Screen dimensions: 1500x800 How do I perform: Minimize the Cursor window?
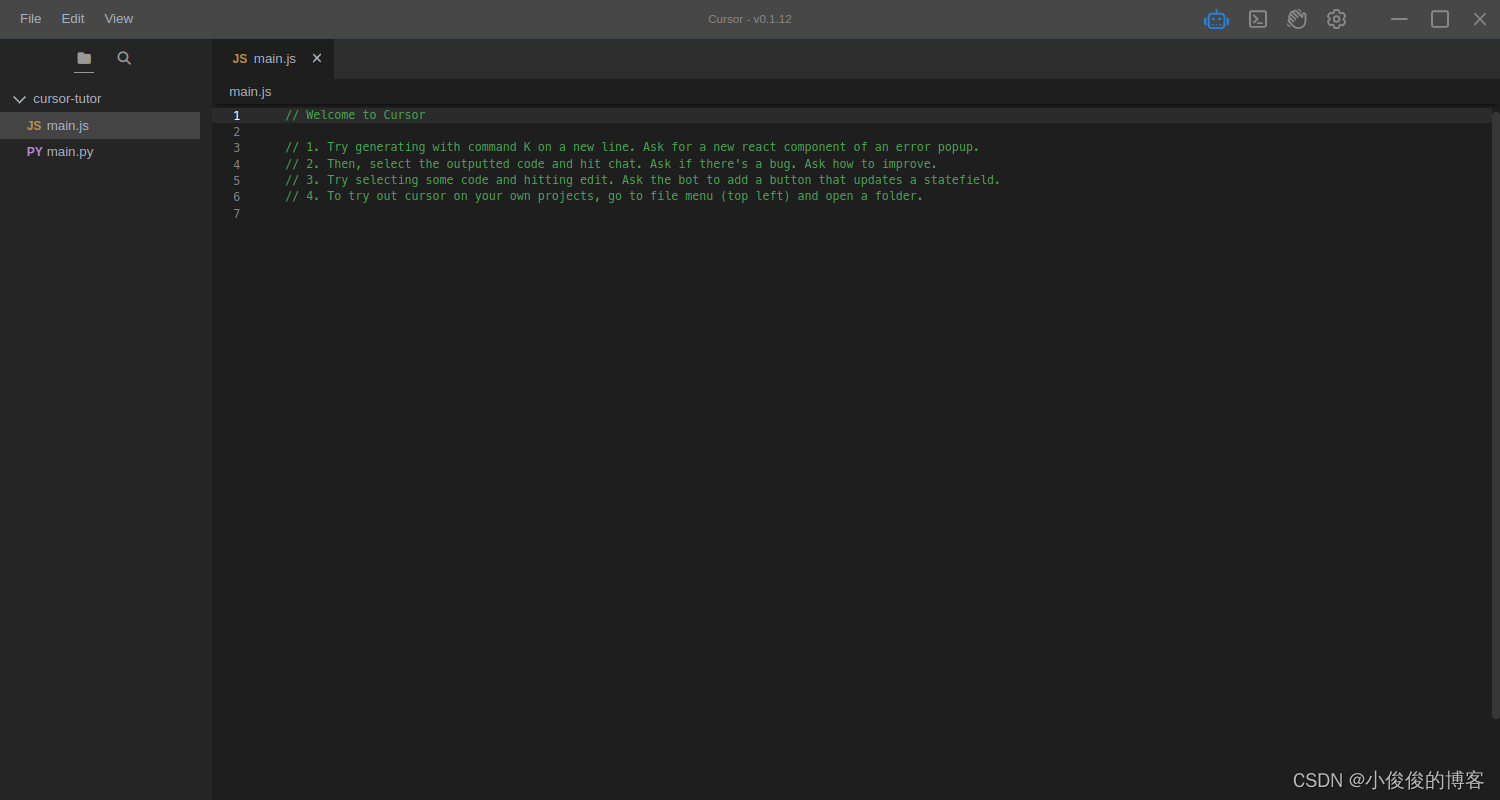1399,19
